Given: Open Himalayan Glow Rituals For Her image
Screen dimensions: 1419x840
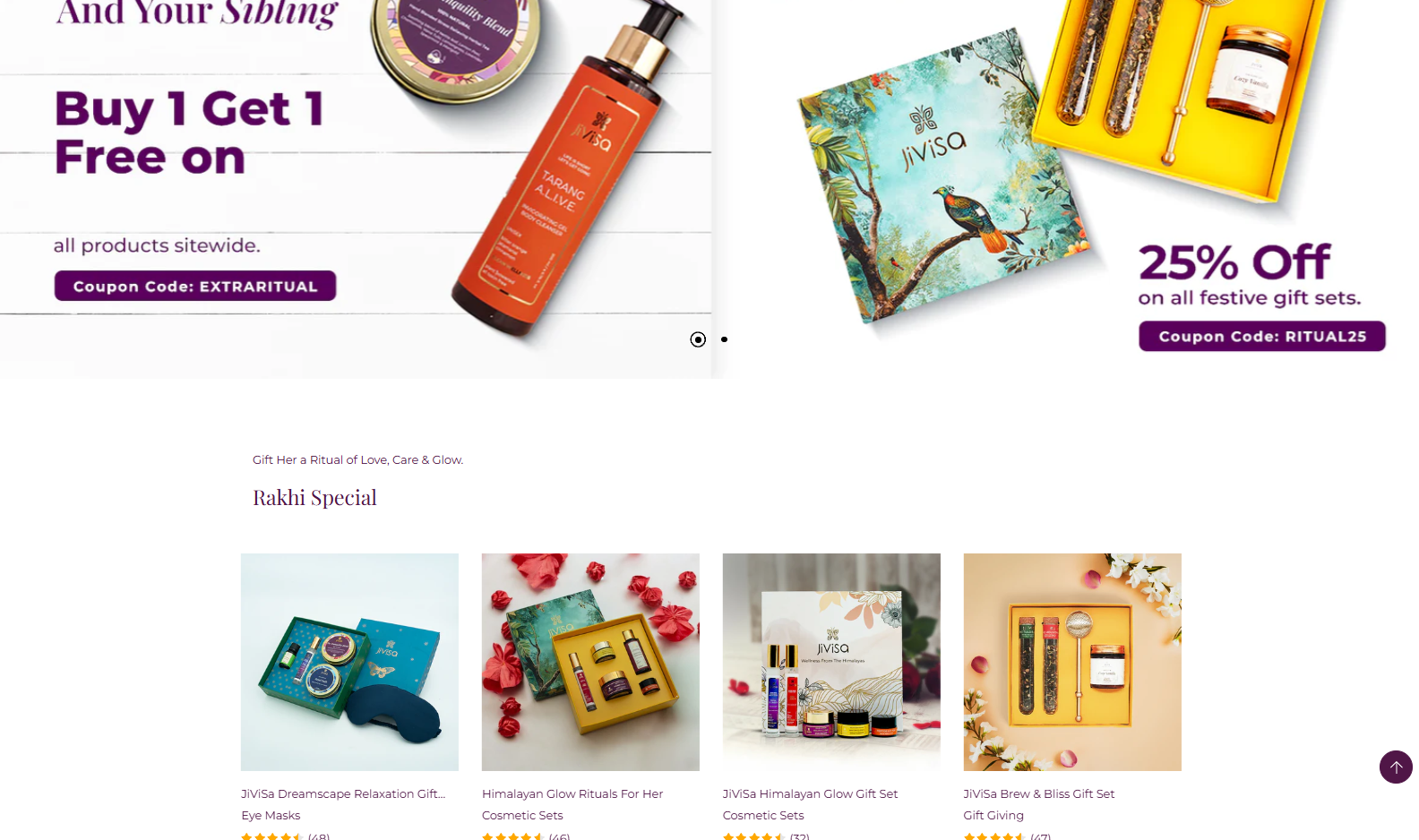Looking at the screenshot, I should click(x=590, y=662).
